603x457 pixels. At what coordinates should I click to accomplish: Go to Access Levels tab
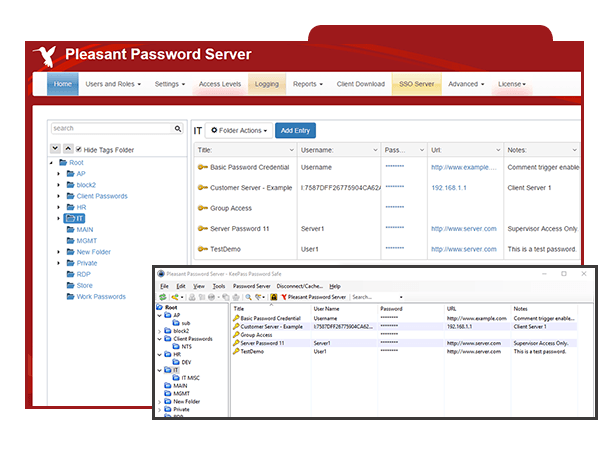[x=220, y=84]
